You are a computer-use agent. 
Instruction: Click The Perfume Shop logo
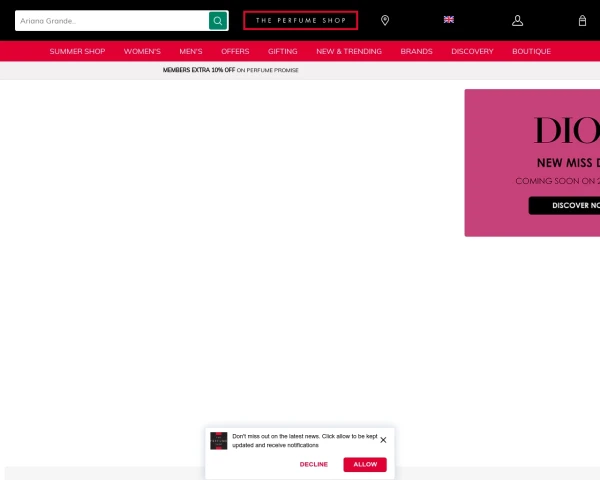tap(300, 21)
